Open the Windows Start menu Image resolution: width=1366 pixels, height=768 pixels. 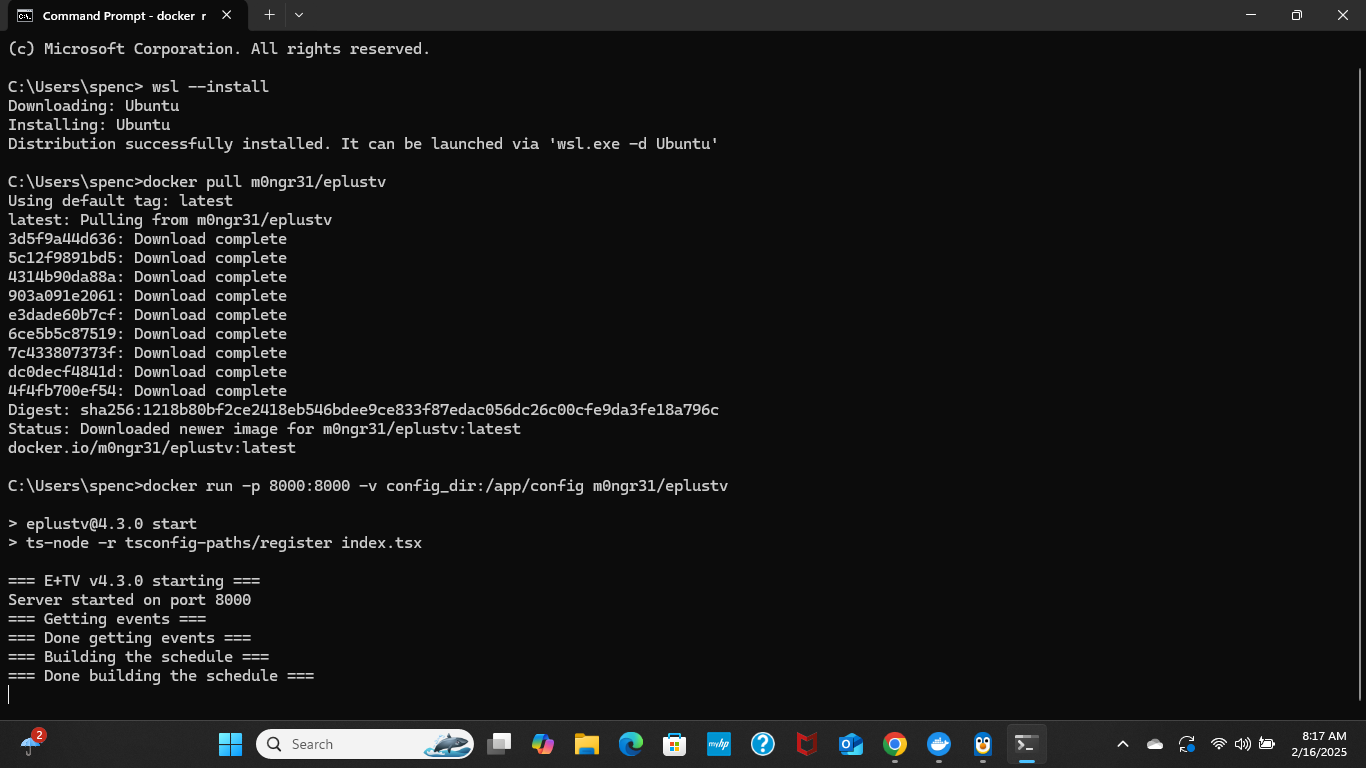pos(230,744)
